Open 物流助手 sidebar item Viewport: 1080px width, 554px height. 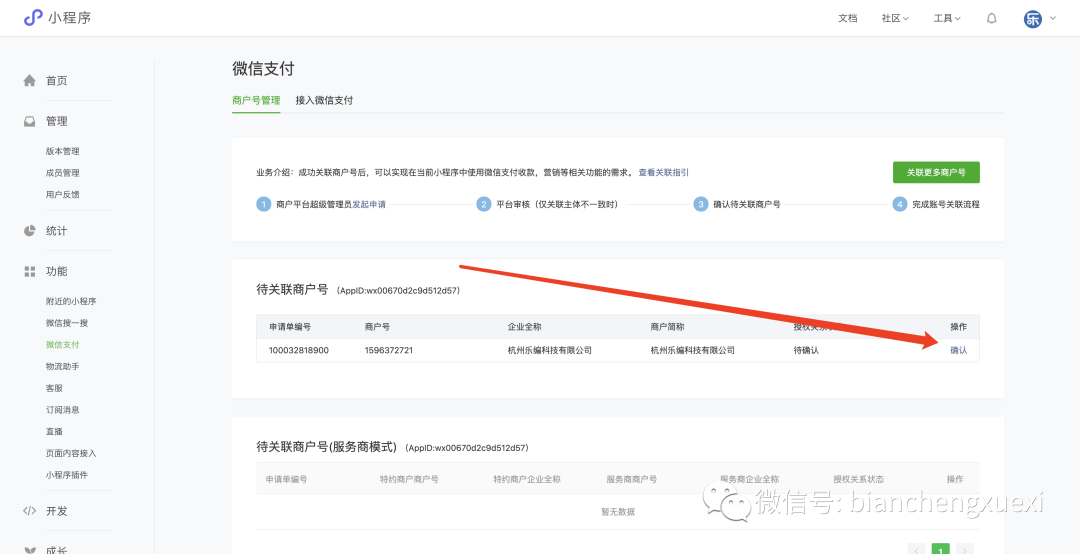[63, 366]
